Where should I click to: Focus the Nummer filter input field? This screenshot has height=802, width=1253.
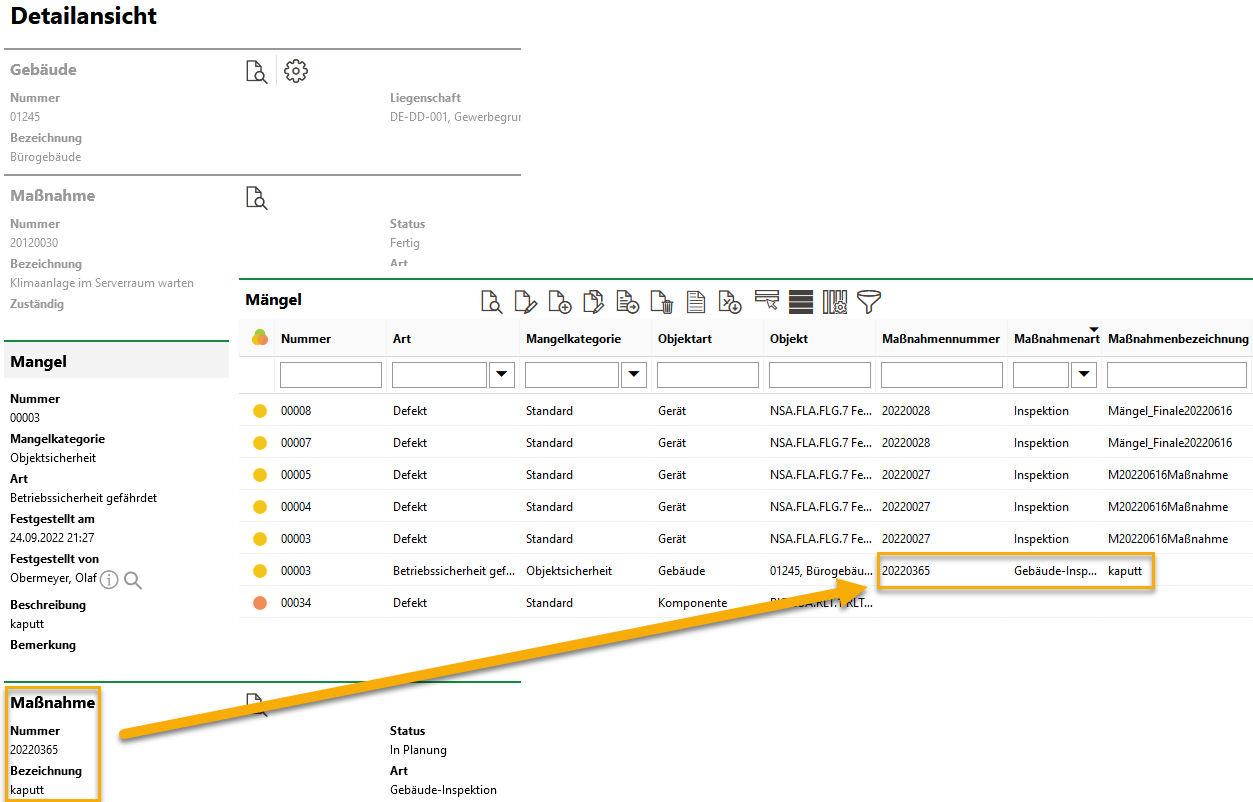pos(331,375)
